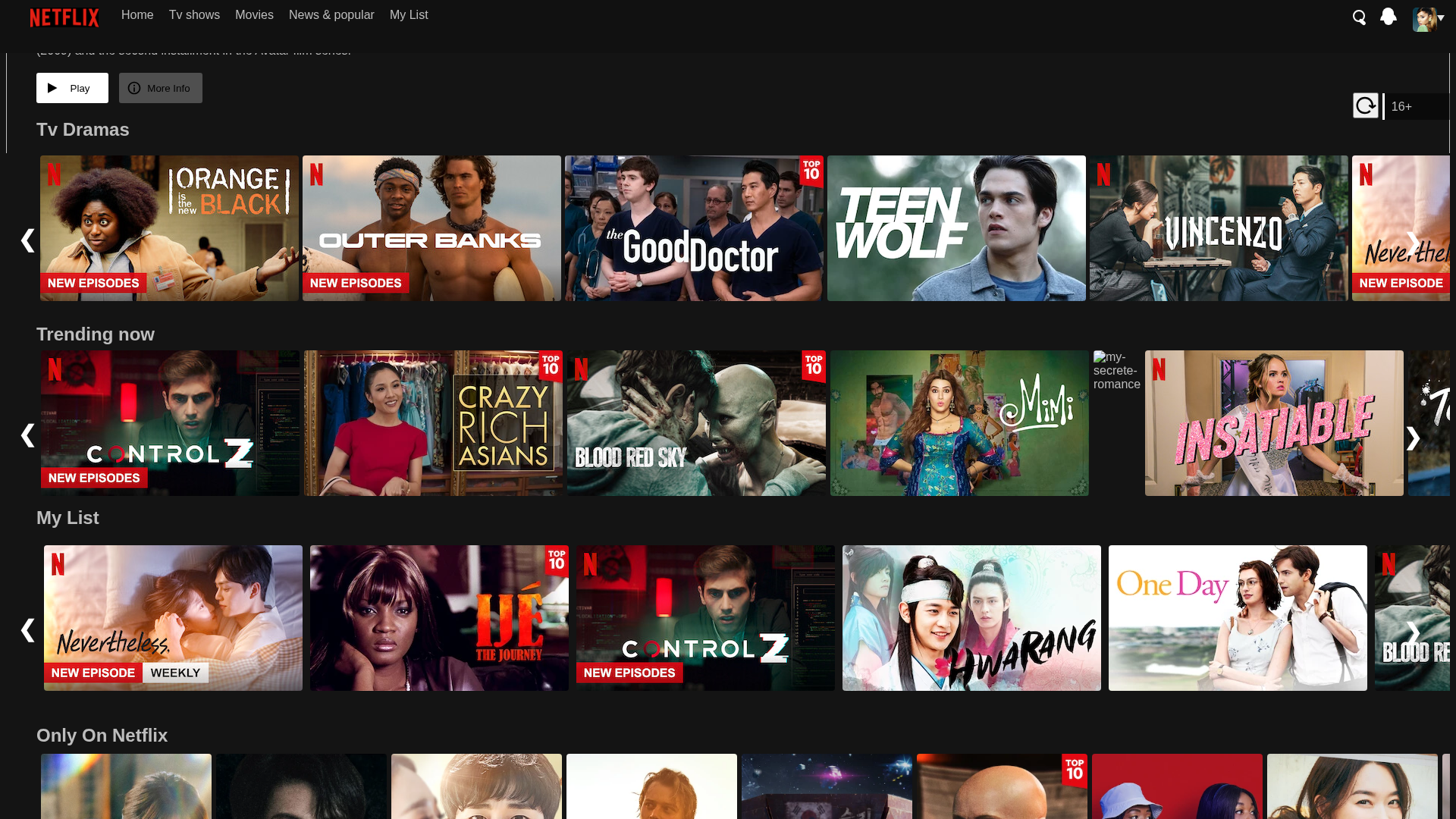Open Hwarang thumbnail
This screenshot has height=819, width=1456.
[x=971, y=618]
